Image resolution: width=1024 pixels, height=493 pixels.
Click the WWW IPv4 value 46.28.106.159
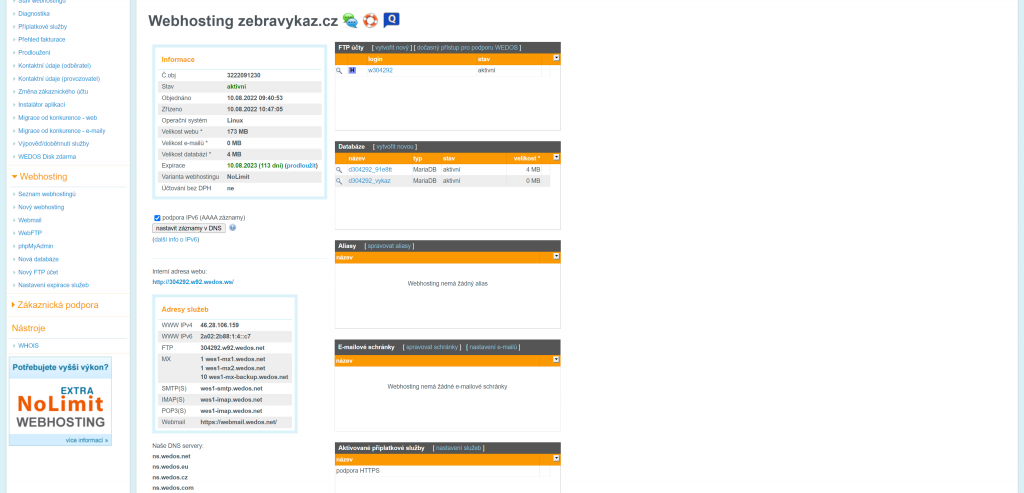pos(219,325)
